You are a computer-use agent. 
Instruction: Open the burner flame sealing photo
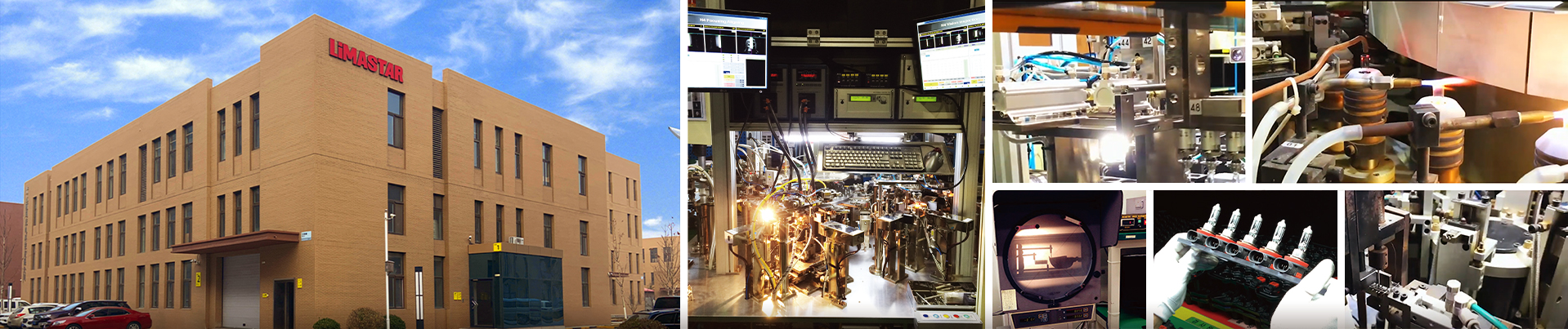pos(1409,91)
